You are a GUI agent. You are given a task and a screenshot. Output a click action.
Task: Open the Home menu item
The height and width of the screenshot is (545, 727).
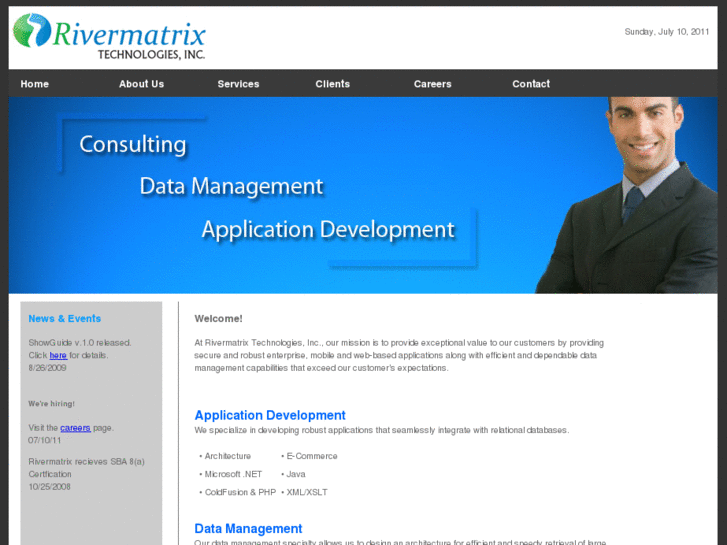click(34, 84)
